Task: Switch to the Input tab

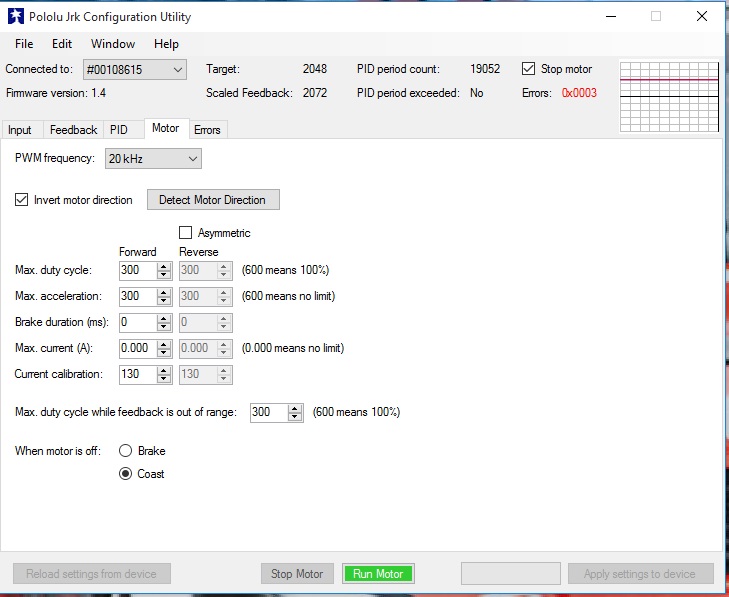Action: click(20, 130)
